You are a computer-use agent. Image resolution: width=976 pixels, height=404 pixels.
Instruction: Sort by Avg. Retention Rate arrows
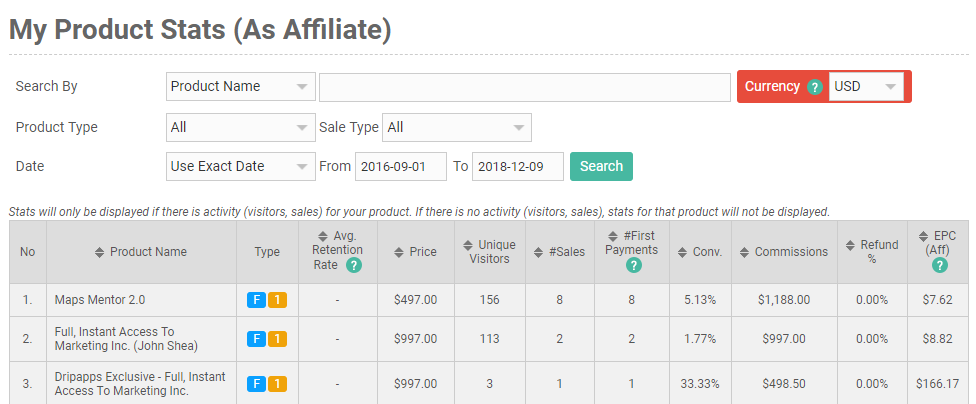[322, 237]
